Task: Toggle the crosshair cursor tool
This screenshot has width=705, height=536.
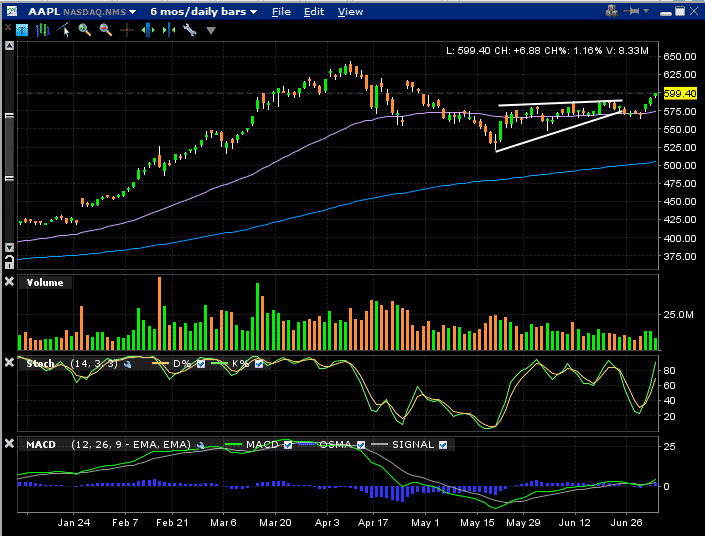Action: click(x=127, y=31)
